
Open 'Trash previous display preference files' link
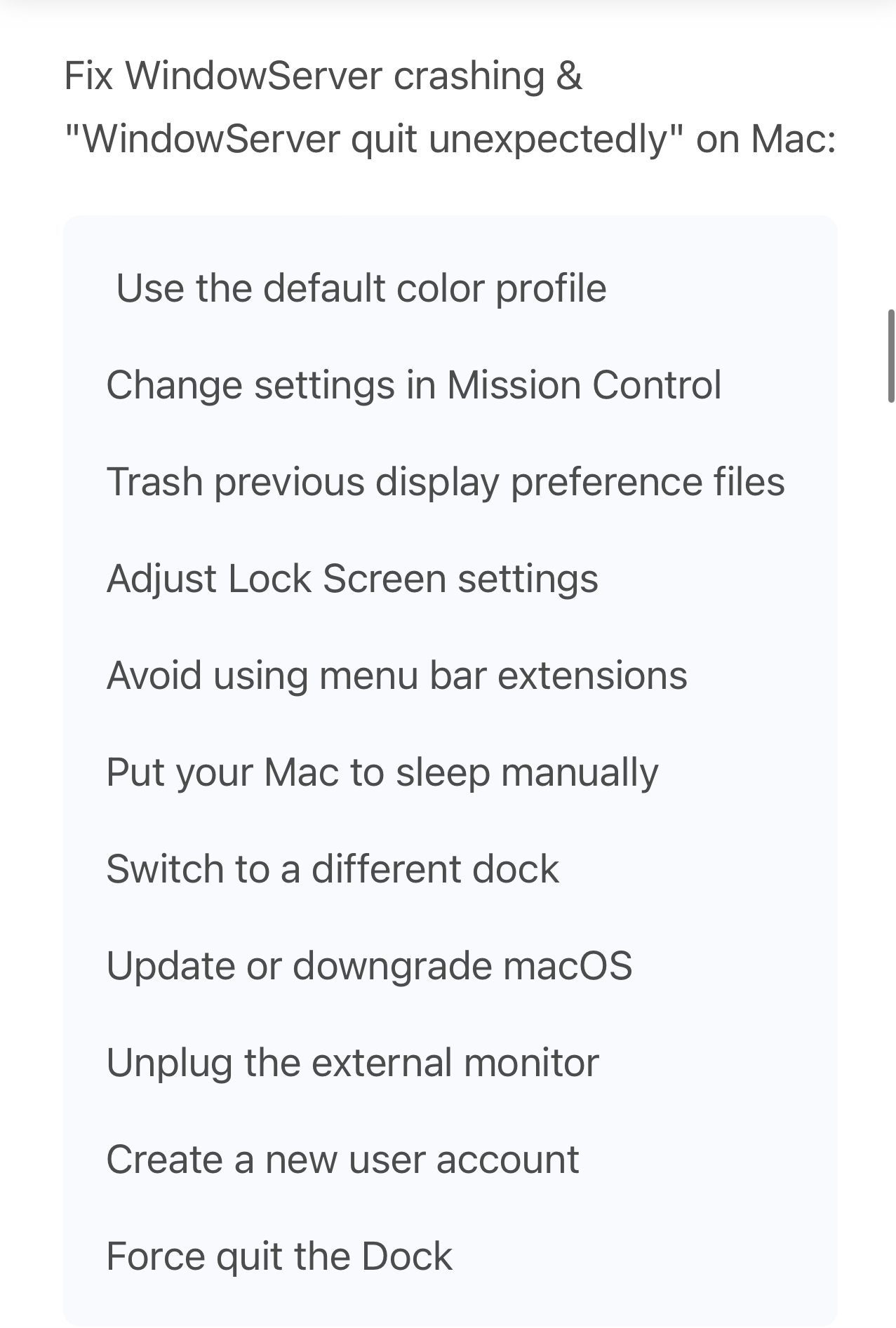point(446,482)
